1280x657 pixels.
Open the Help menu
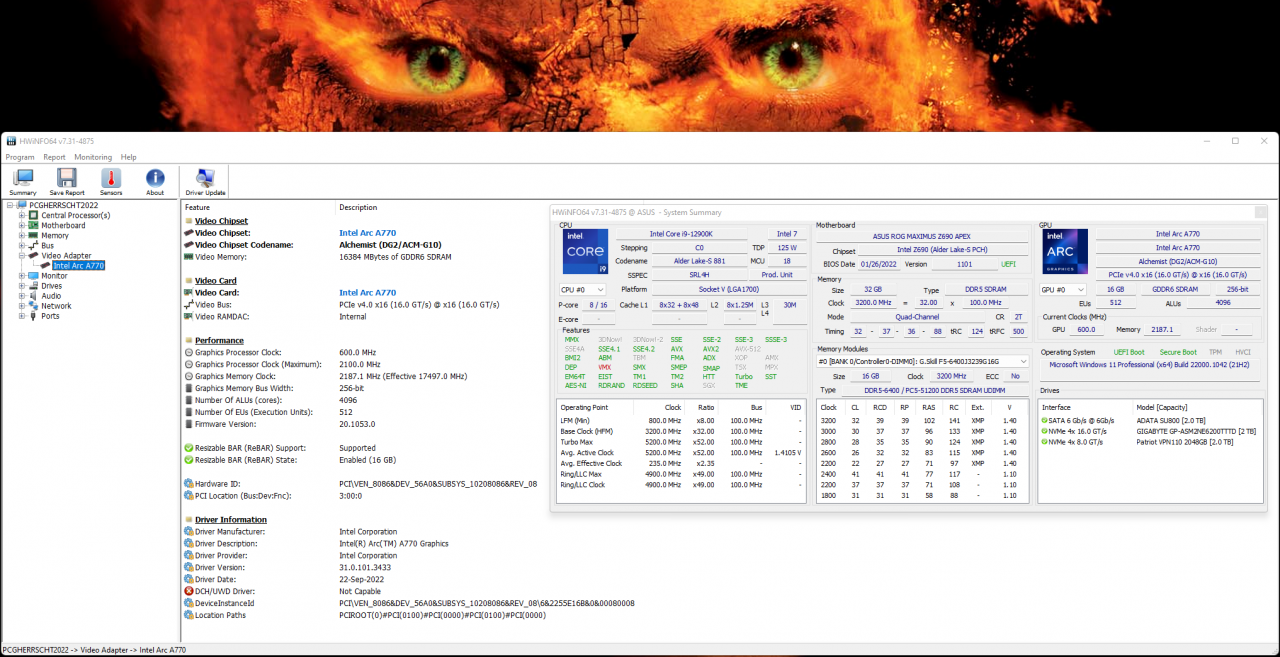point(129,157)
